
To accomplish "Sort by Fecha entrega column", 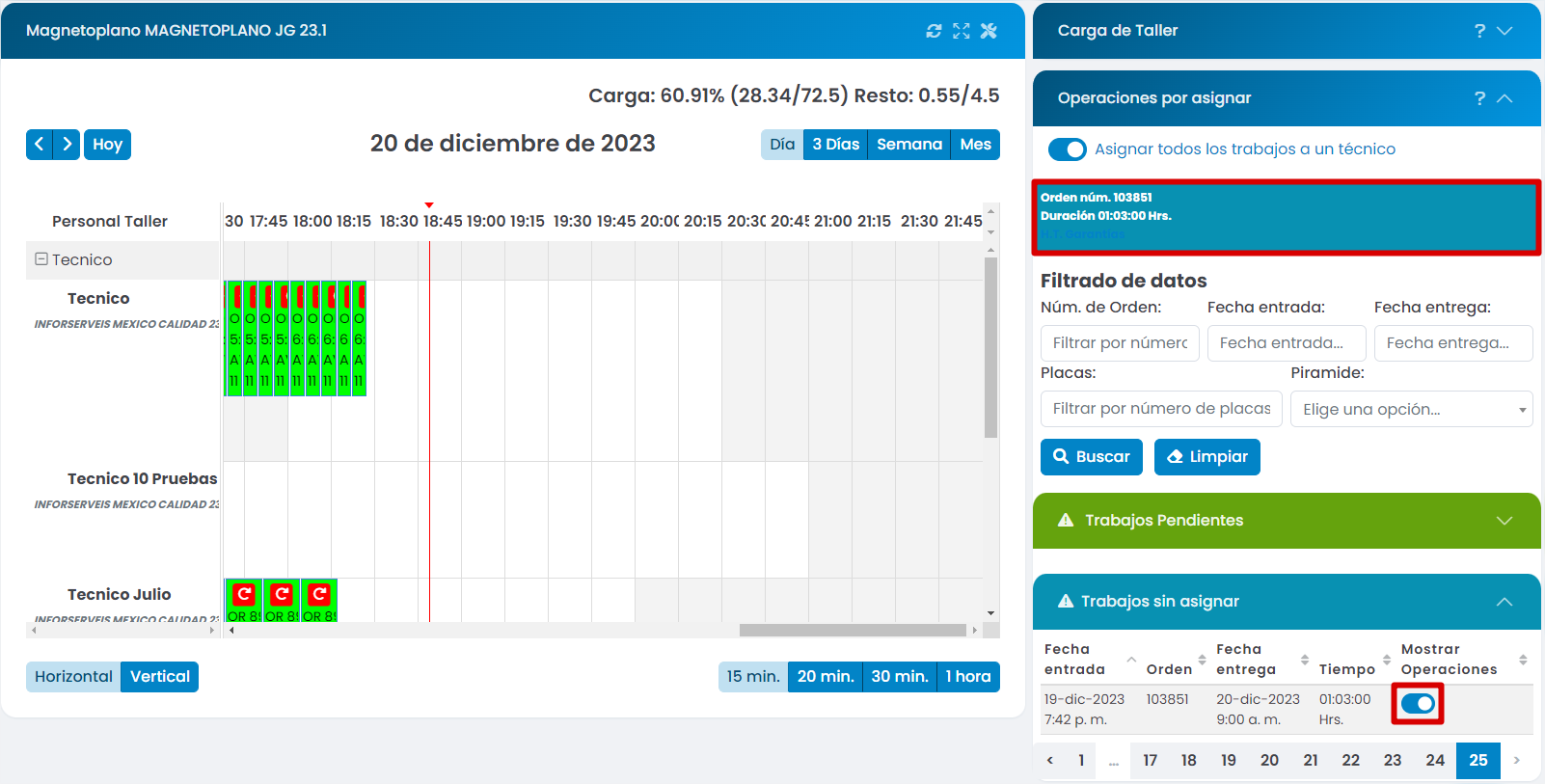I will click(x=1304, y=660).
